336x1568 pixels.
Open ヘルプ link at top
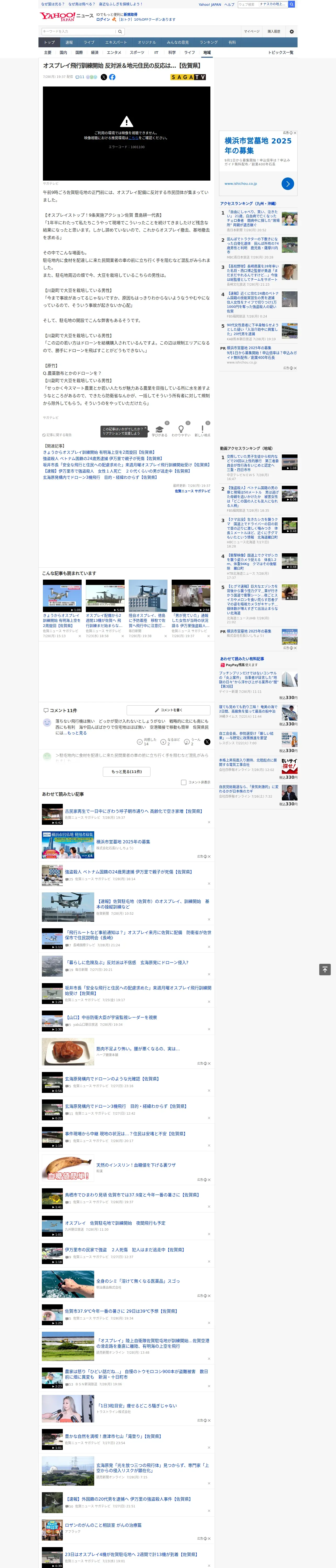coord(229,4)
